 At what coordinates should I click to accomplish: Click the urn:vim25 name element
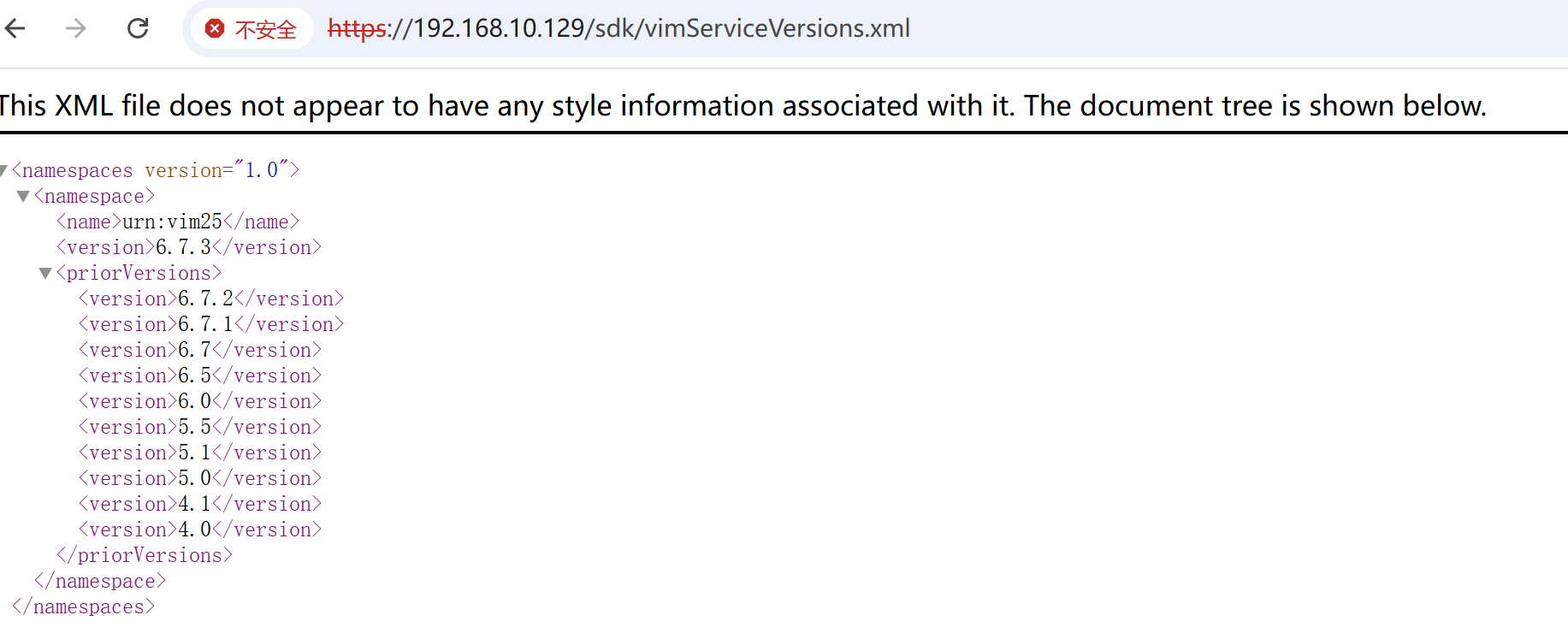coord(178,222)
